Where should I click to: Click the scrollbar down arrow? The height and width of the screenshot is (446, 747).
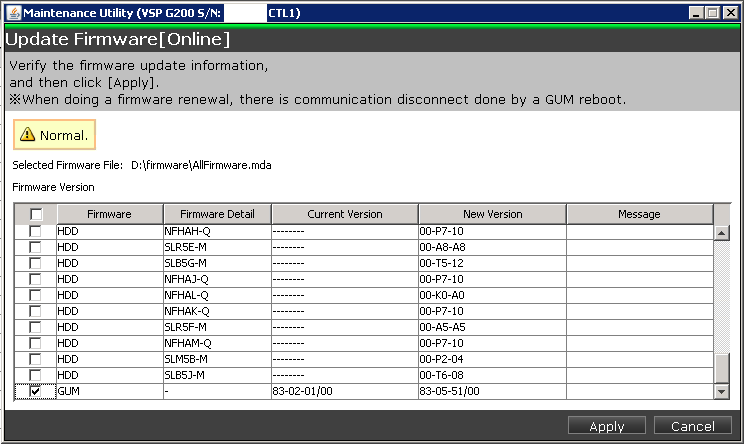[721, 392]
